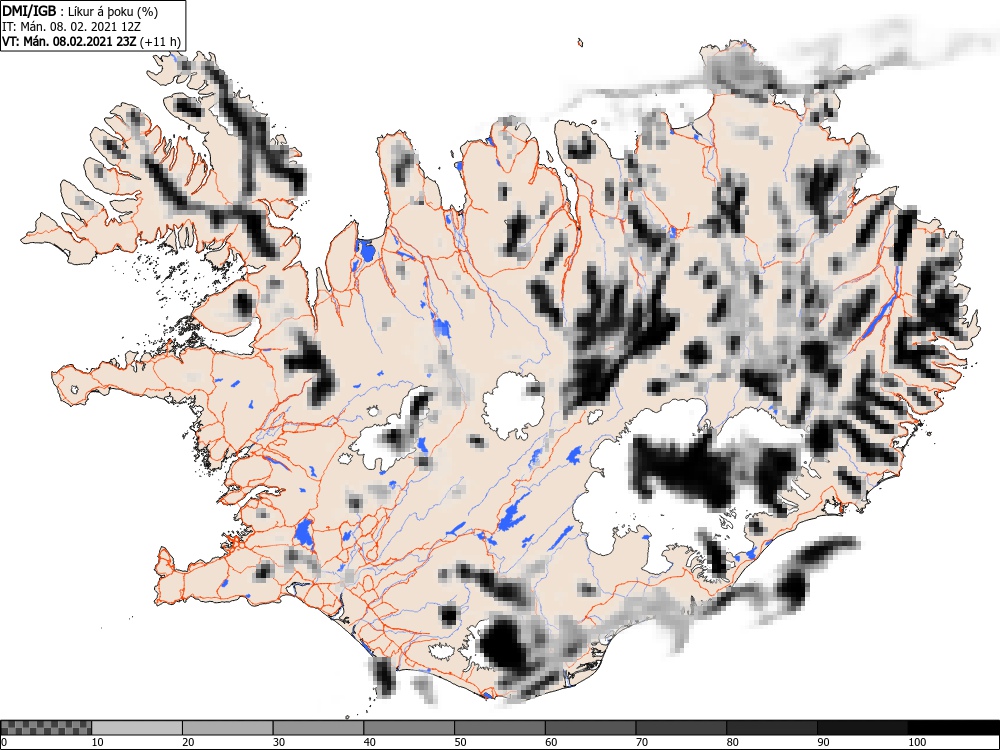
Task: Click the title text "DMI/IGB : Líkur á þoku (%)"
Action: tap(80, 11)
